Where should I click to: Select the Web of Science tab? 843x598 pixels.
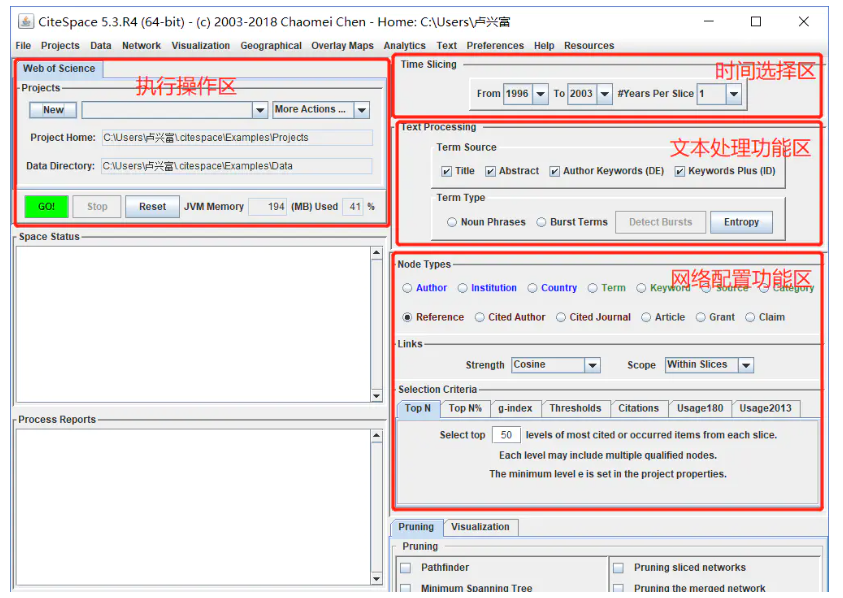(x=59, y=68)
